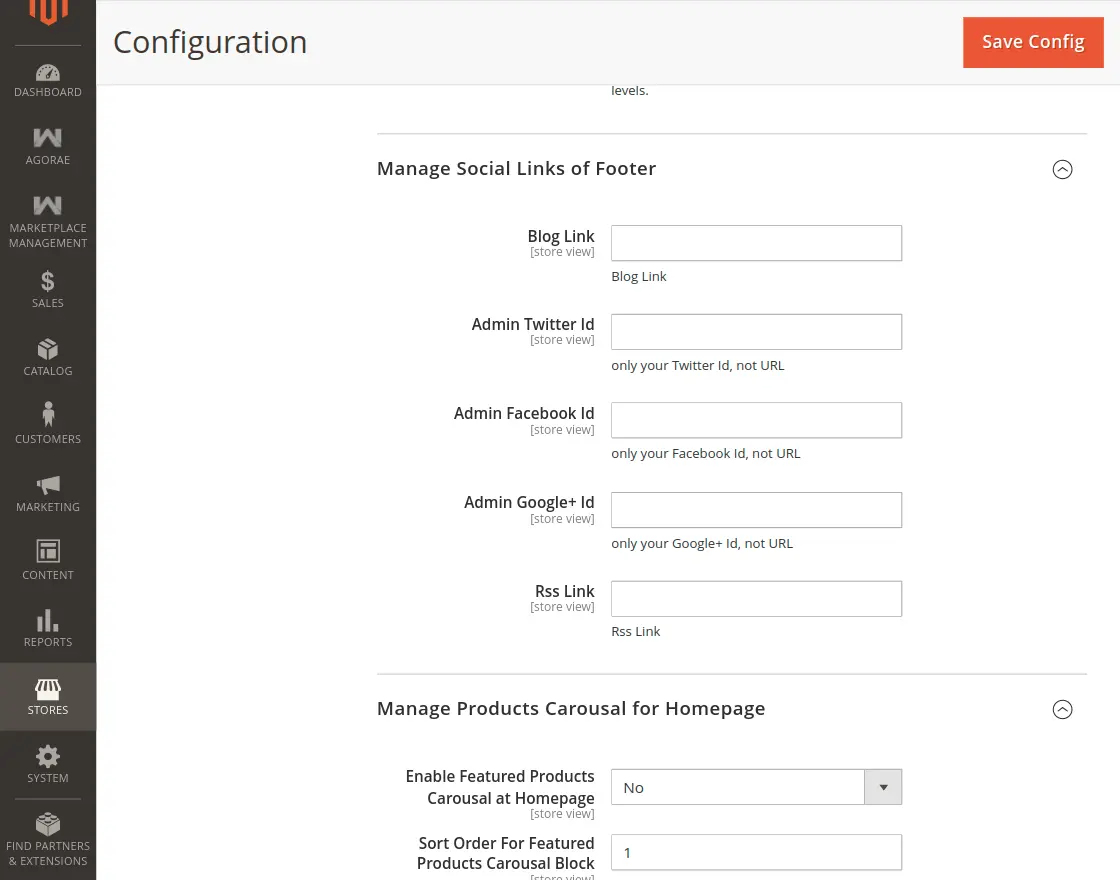Viewport: 1120px width, 880px height.
Task: Click the Save Config button
Action: coord(1033,42)
